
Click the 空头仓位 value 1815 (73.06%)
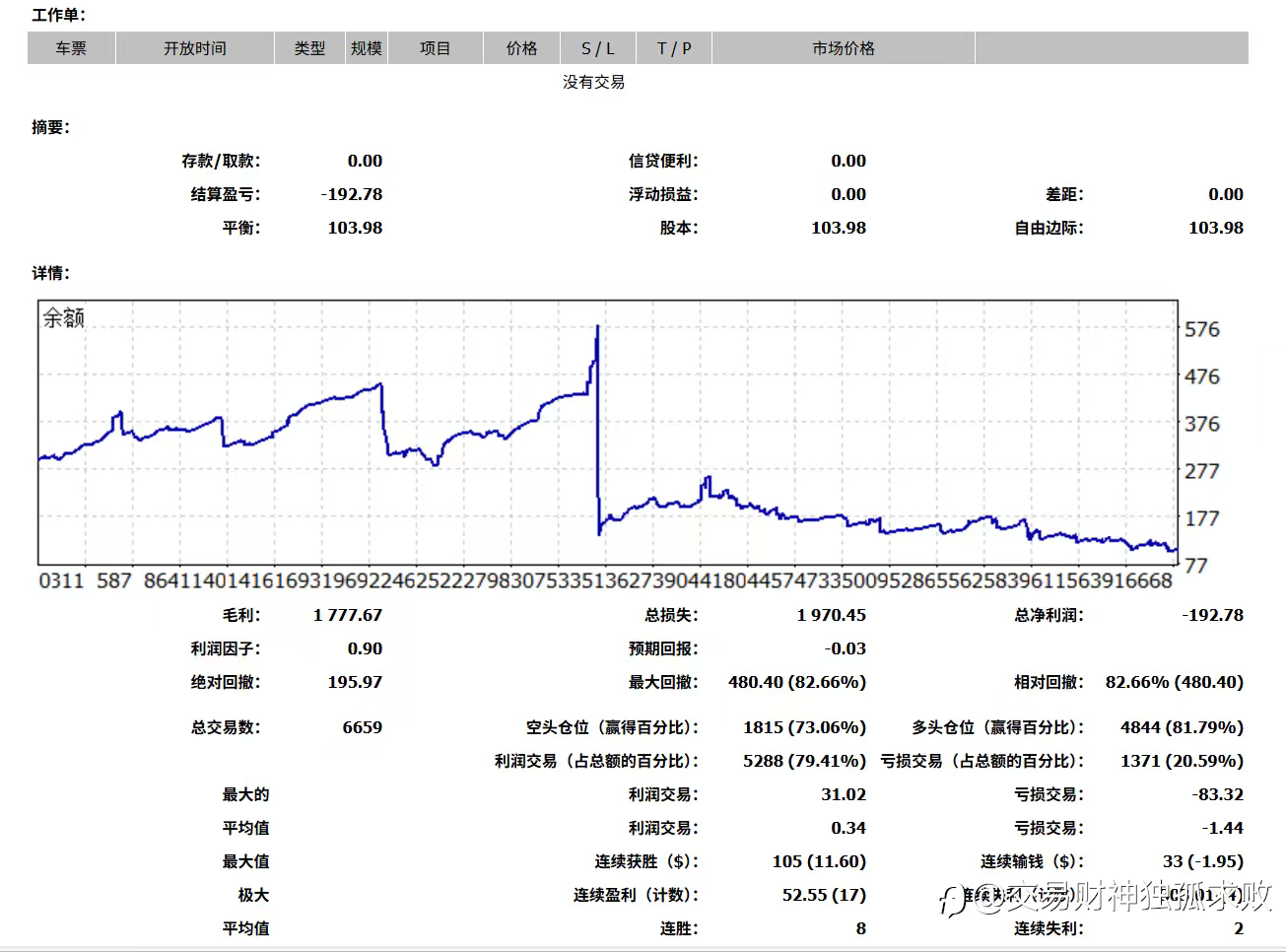tap(805, 727)
